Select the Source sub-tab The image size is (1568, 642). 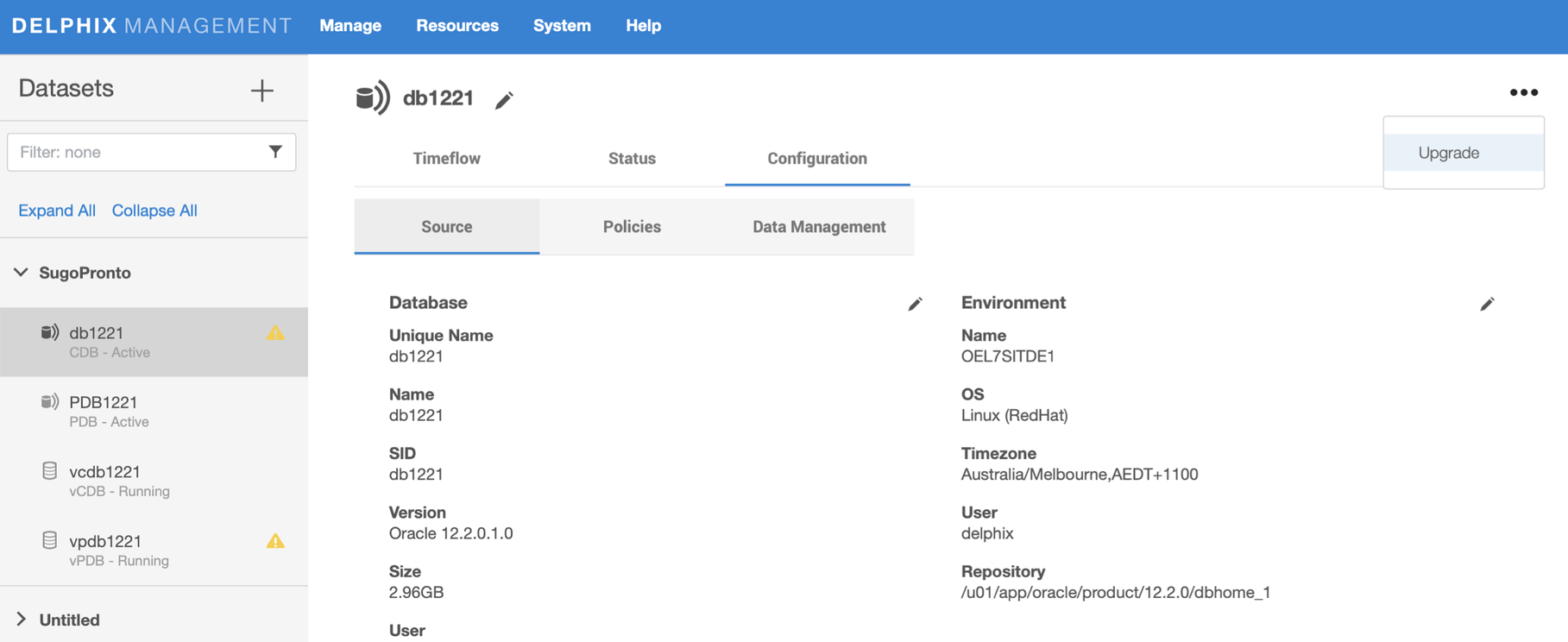(x=447, y=227)
